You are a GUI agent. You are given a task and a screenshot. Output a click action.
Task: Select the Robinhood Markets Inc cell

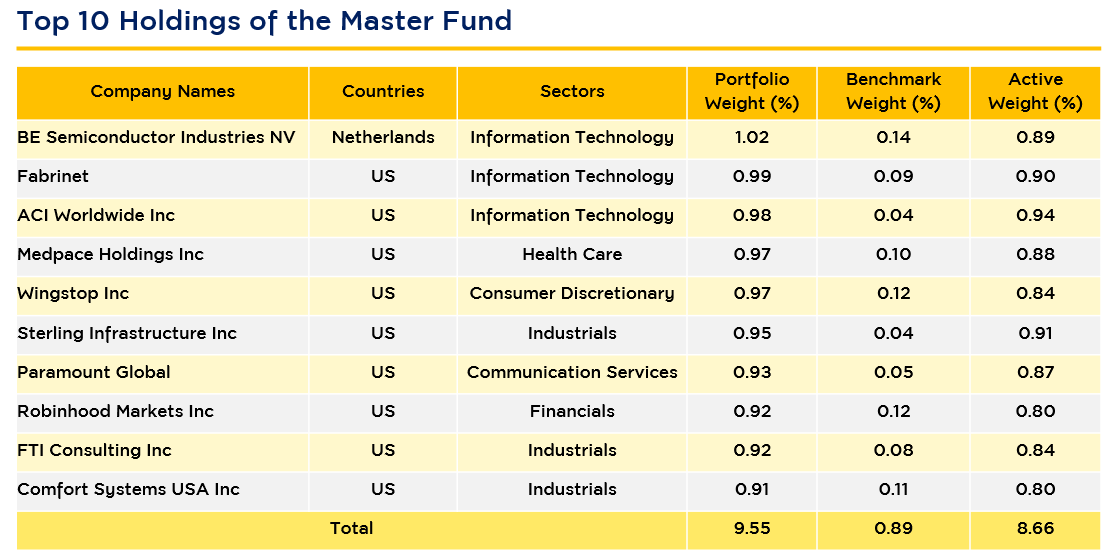point(116,411)
